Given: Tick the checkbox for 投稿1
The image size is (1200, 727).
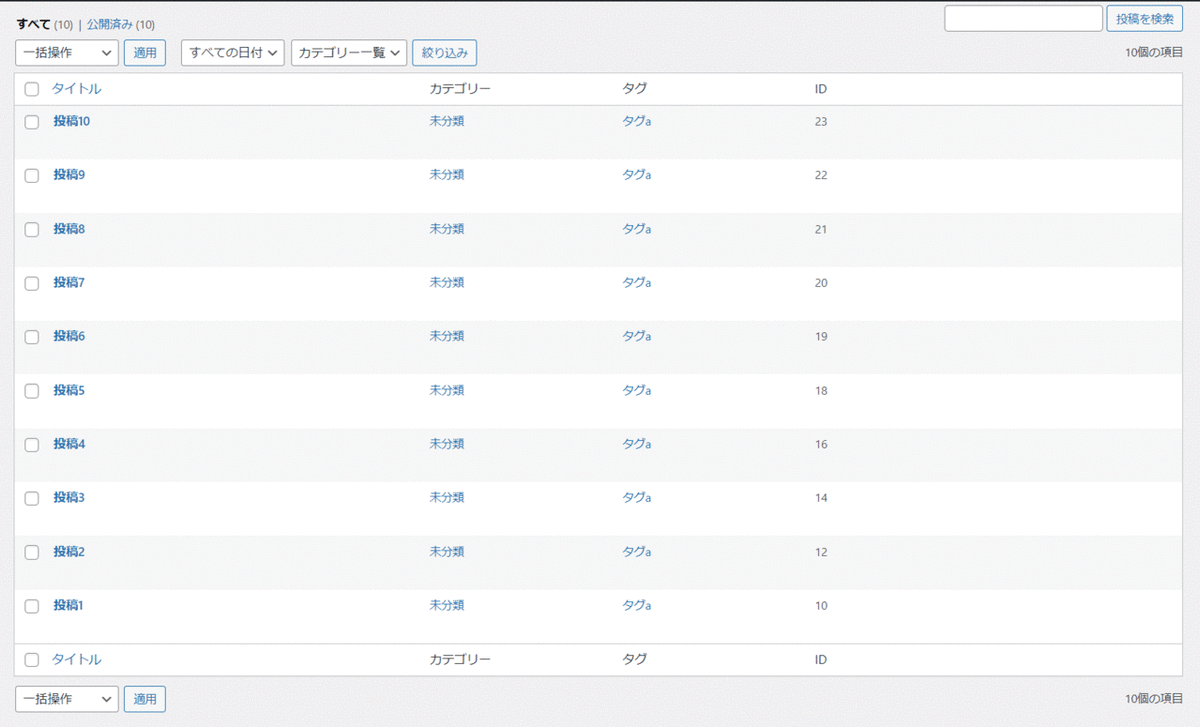Looking at the screenshot, I should pos(32,606).
